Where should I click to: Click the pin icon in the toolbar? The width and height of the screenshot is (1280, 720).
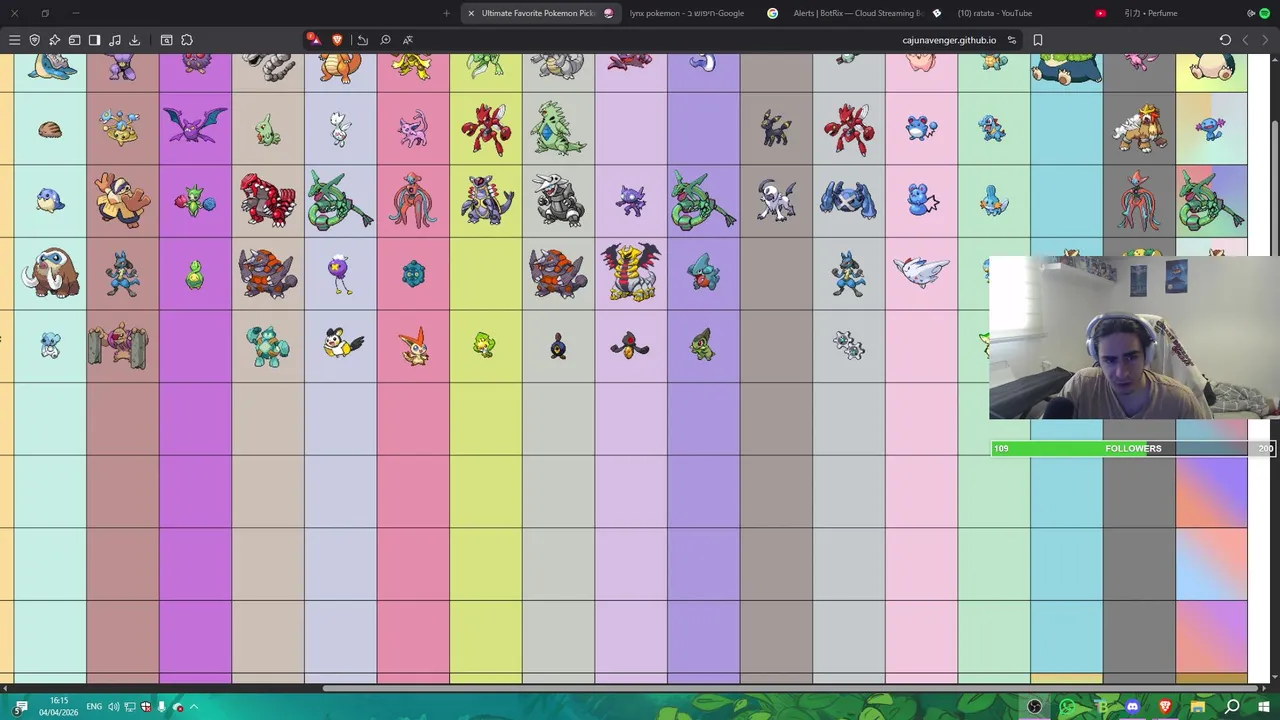[x=54, y=40]
